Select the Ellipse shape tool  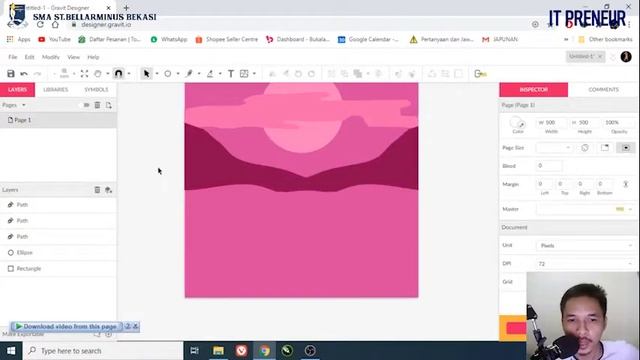167,74
